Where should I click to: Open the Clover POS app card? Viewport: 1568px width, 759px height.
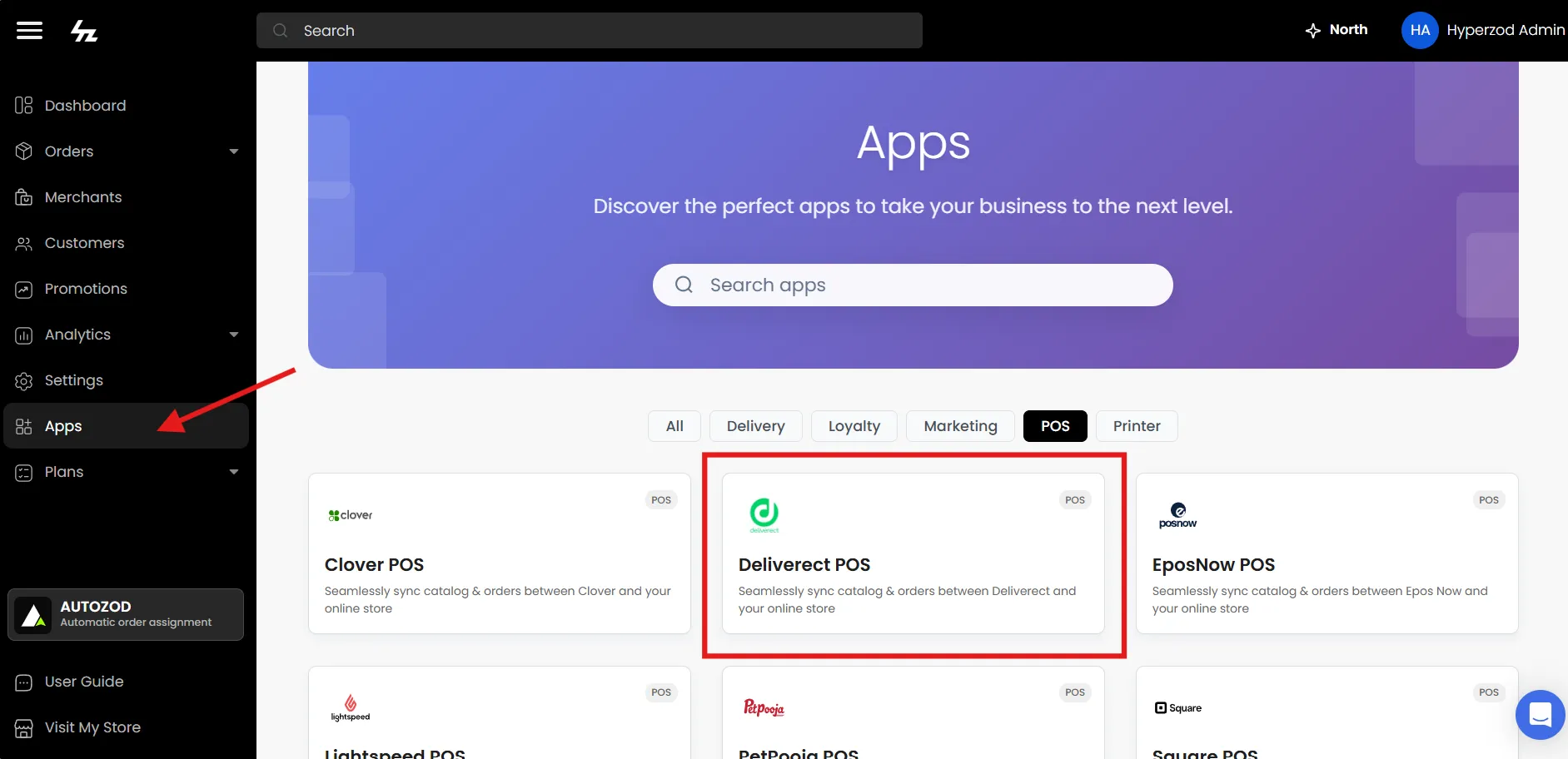click(x=500, y=553)
